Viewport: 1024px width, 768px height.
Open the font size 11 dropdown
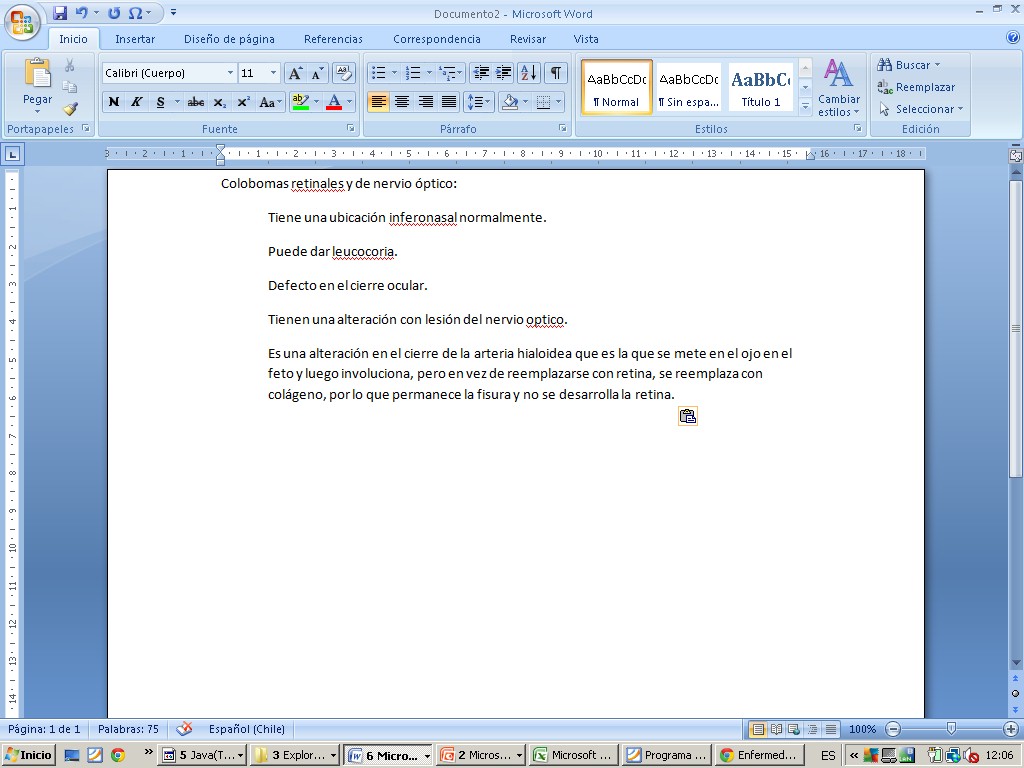(x=273, y=73)
